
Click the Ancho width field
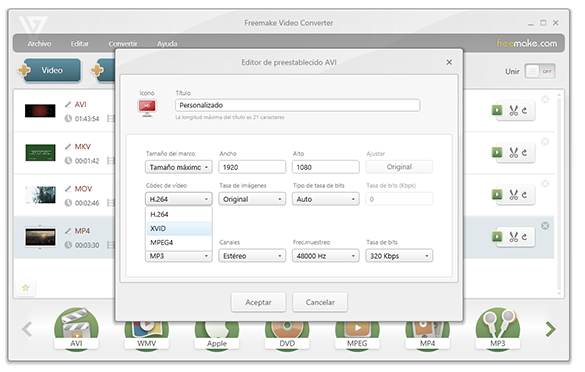point(252,167)
